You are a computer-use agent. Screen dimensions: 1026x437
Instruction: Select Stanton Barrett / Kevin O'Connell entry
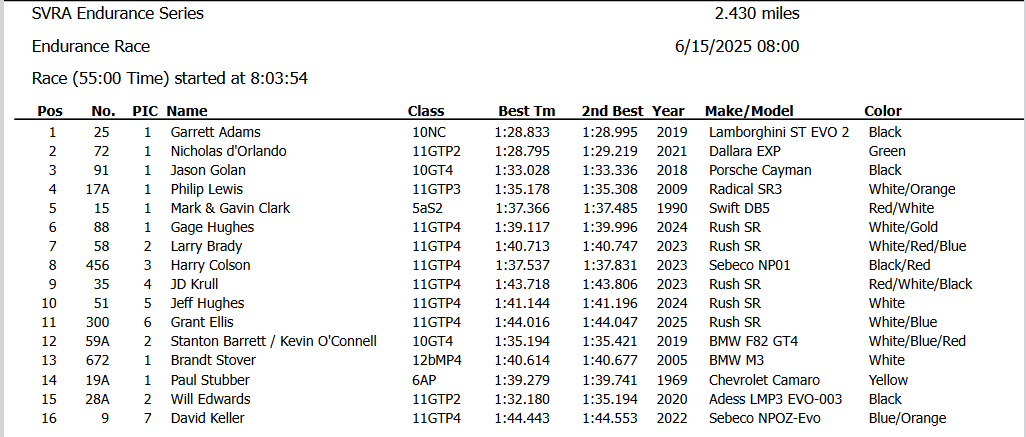click(274, 341)
